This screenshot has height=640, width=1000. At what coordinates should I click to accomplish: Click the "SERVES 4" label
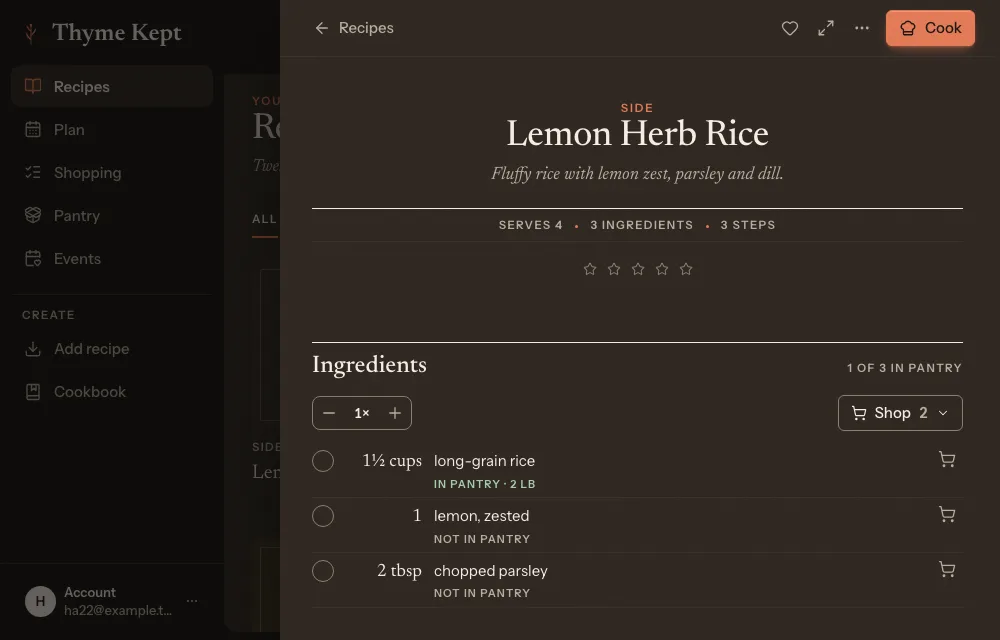point(531,225)
